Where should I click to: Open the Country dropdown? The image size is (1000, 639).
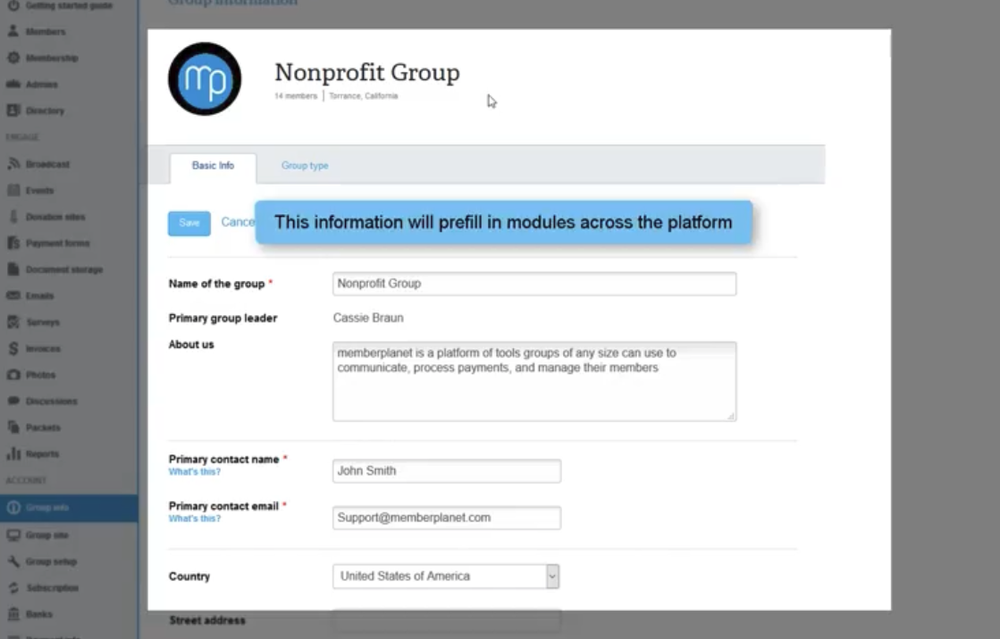click(446, 577)
